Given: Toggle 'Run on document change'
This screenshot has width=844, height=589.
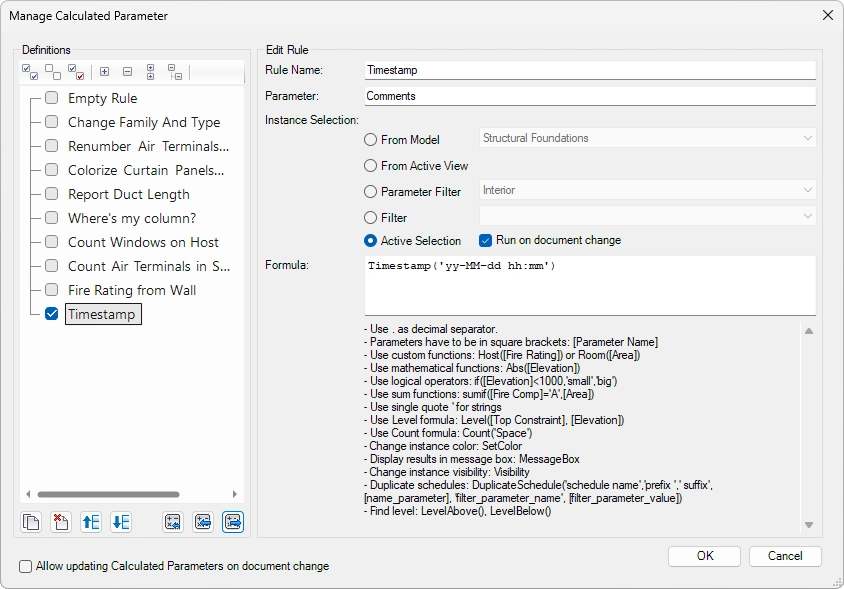Looking at the screenshot, I should (483, 240).
